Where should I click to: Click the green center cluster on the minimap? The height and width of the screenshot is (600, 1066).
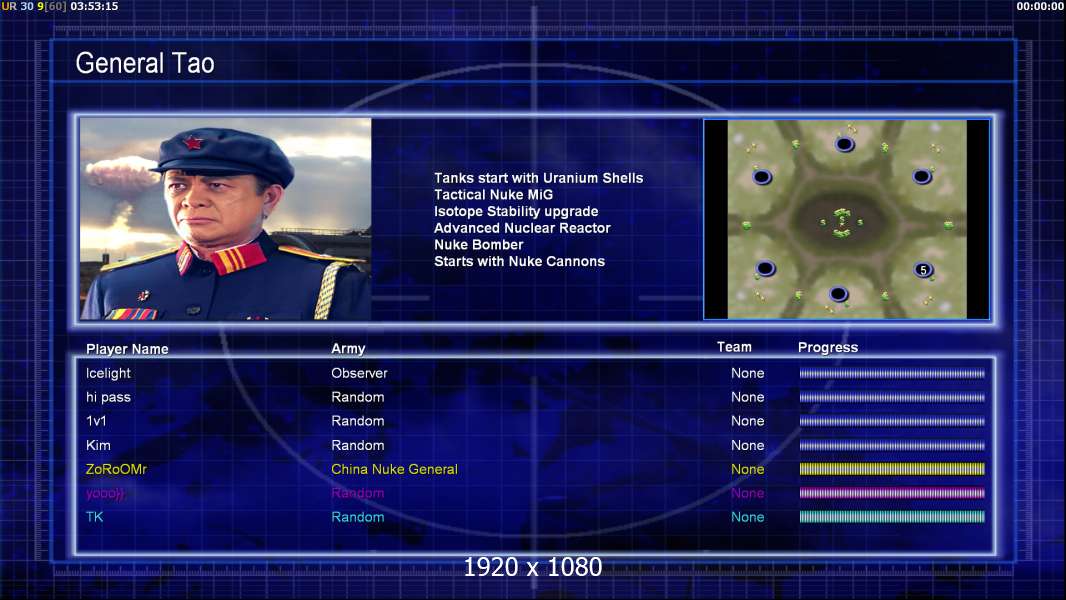pyautogui.click(x=842, y=222)
